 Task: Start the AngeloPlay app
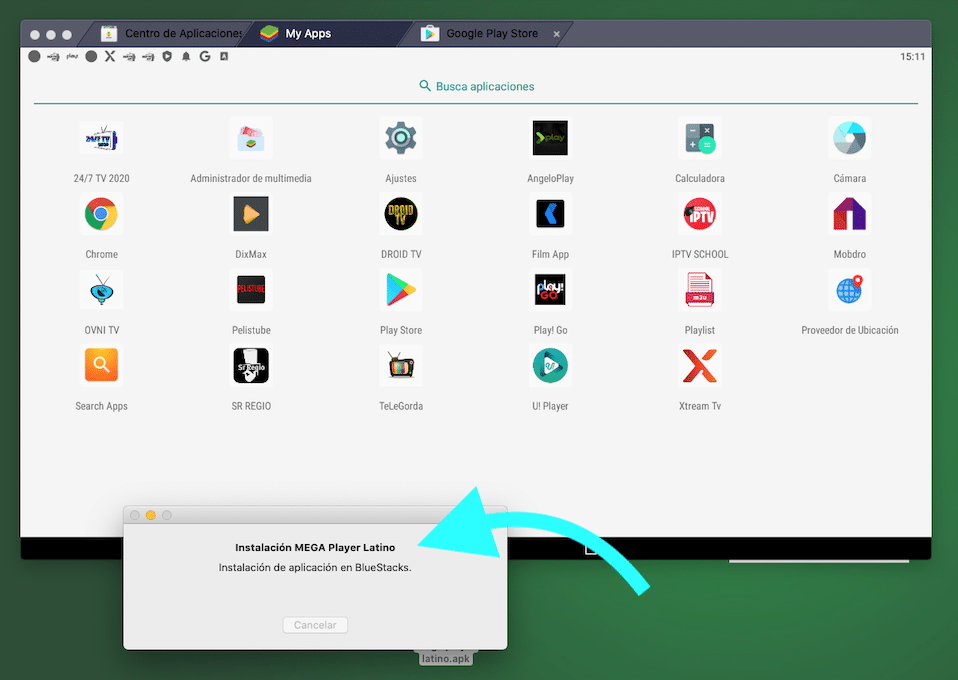click(549, 138)
